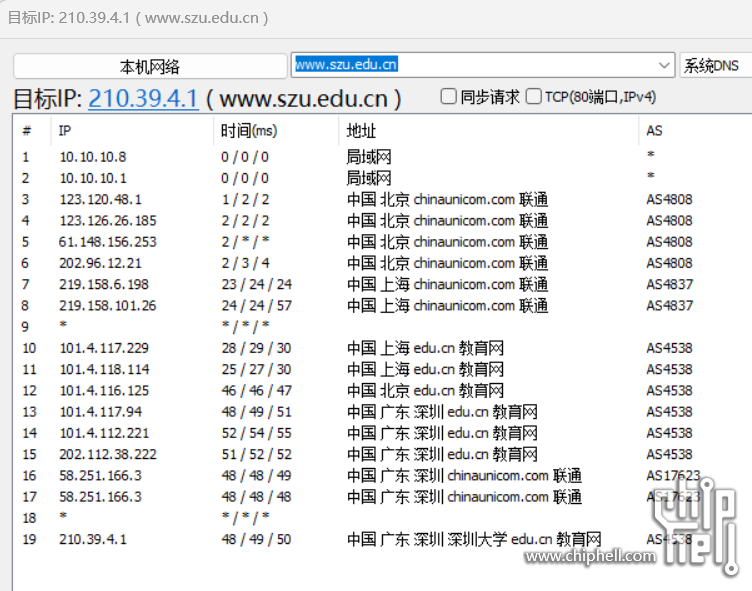
Task: Click the 52 / 54 / 55 time cell
Action: point(257,433)
